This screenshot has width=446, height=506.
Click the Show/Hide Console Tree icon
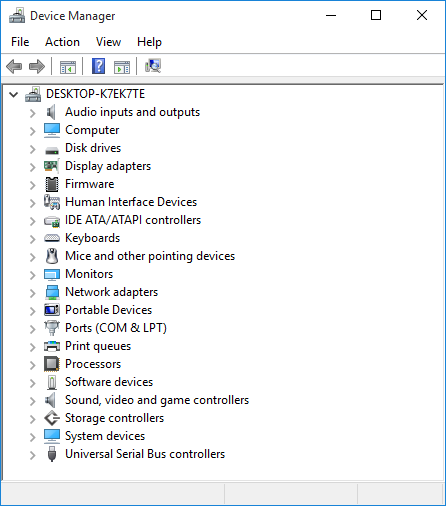[68, 67]
